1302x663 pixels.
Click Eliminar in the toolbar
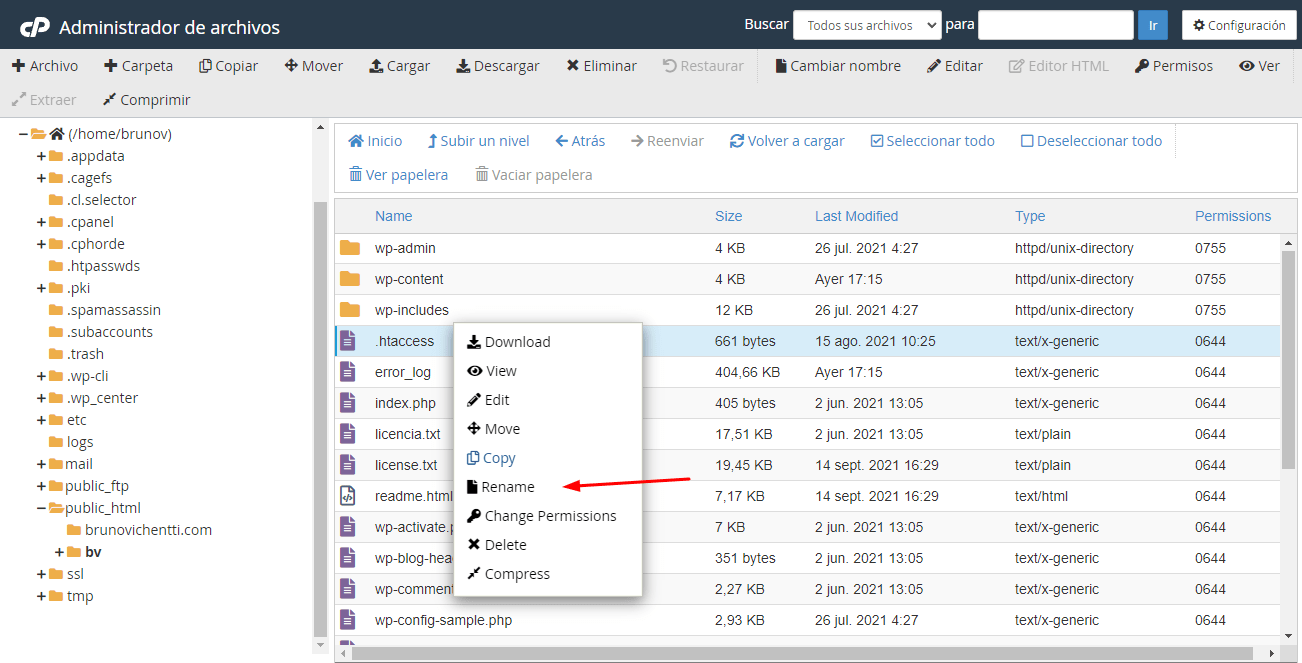[601, 66]
